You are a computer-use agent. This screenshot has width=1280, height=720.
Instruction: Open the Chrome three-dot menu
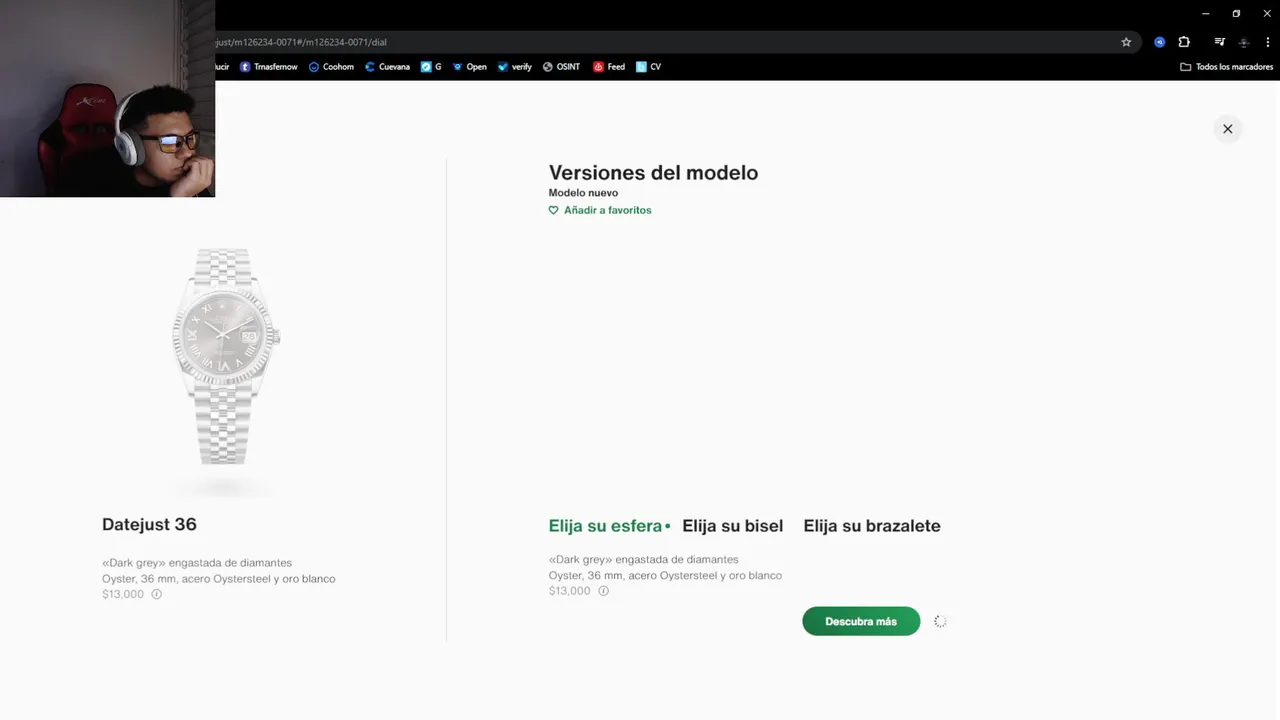(1267, 42)
